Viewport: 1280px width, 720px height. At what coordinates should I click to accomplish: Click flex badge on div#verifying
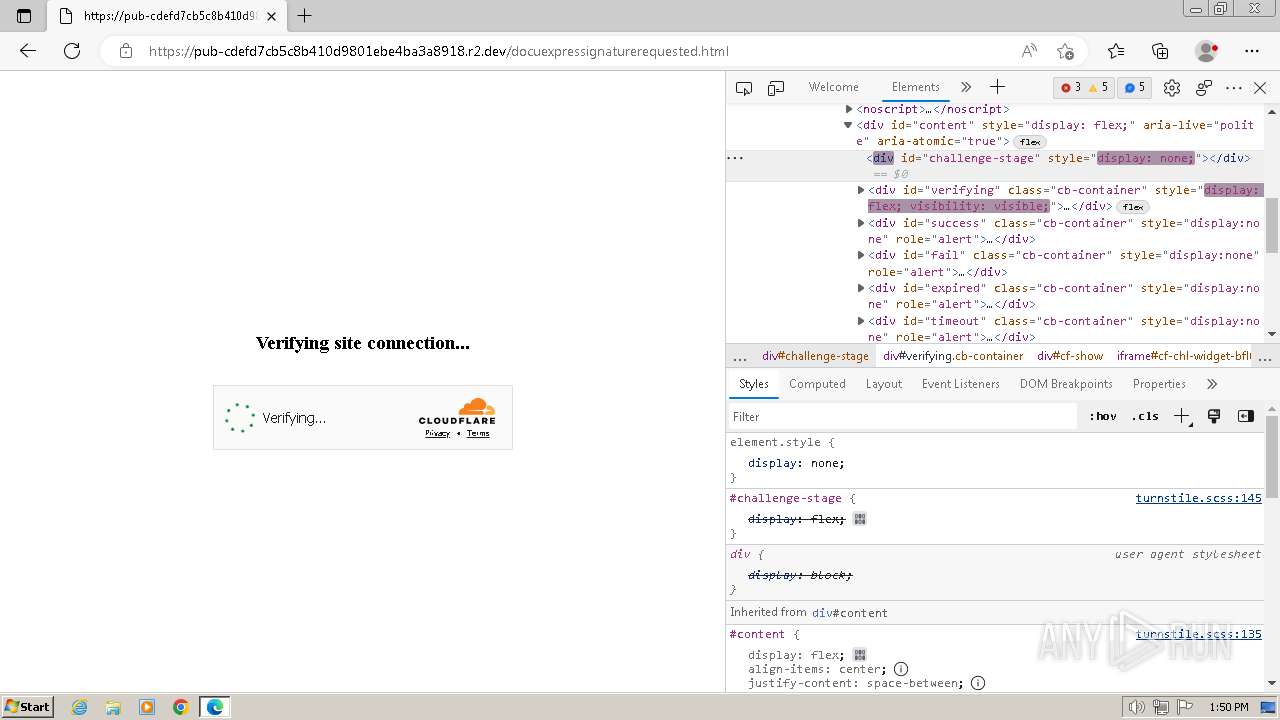(x=1133, y=207)
